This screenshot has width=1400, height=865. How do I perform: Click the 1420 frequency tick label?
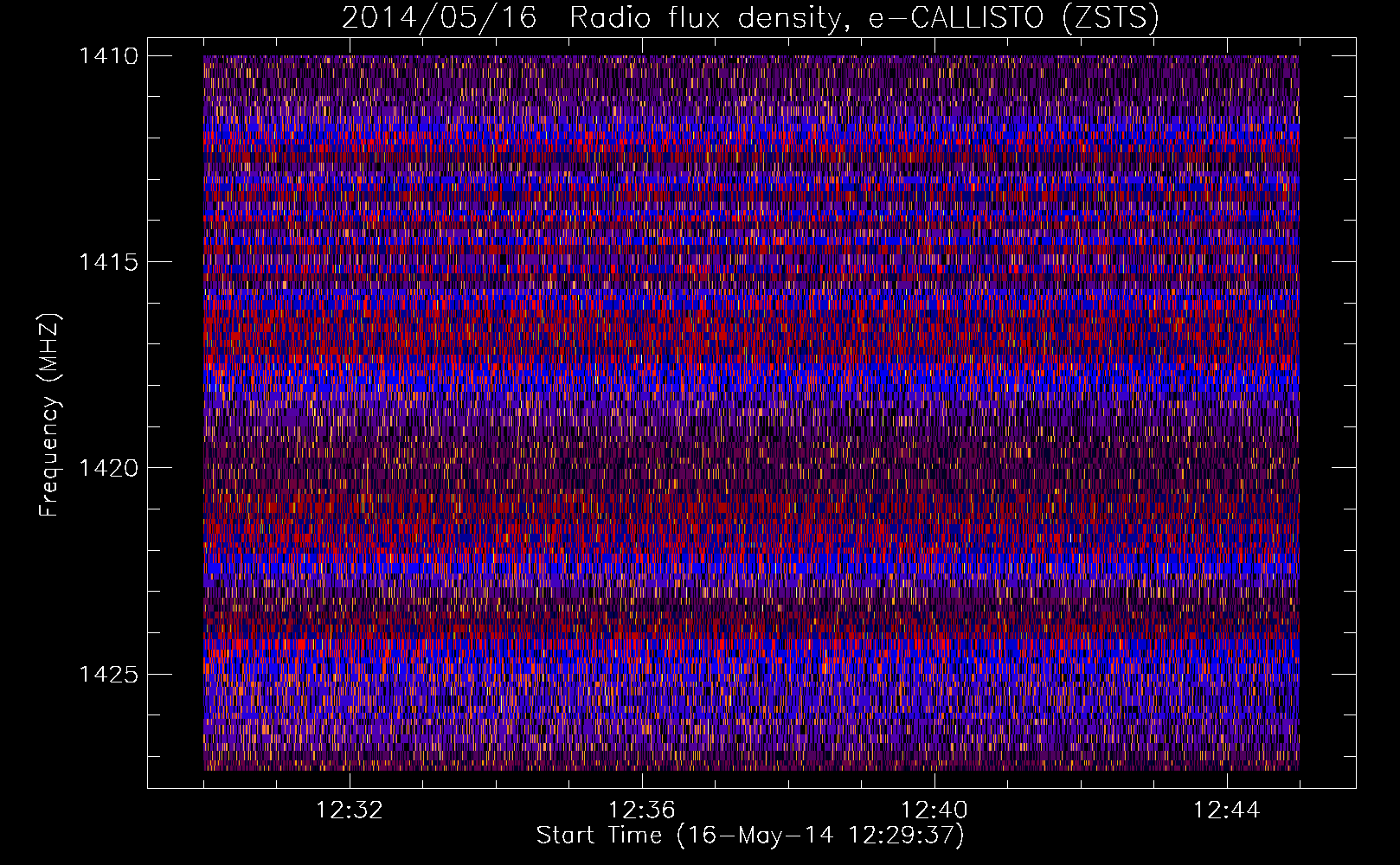108,468
